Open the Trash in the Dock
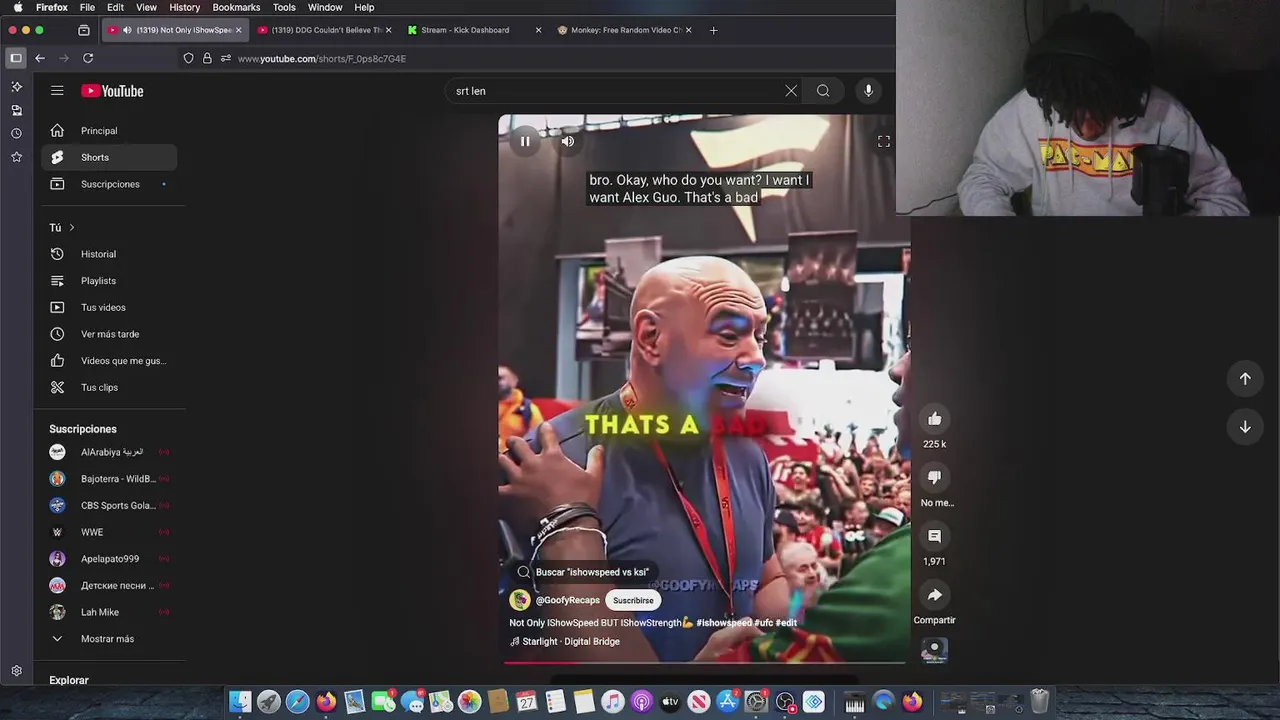 click(1040, 702)
